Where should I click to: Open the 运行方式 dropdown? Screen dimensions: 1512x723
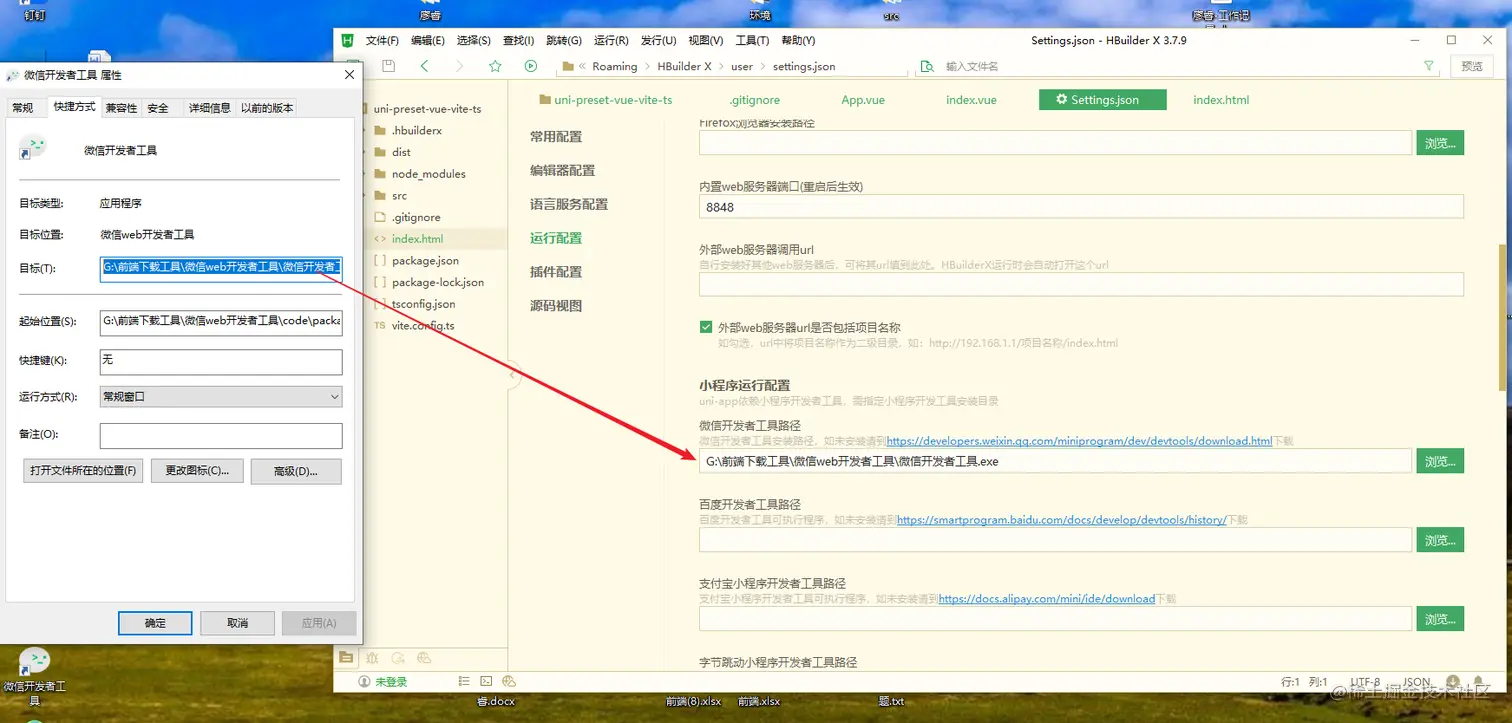pyautogui.click(x=221, y=397)
